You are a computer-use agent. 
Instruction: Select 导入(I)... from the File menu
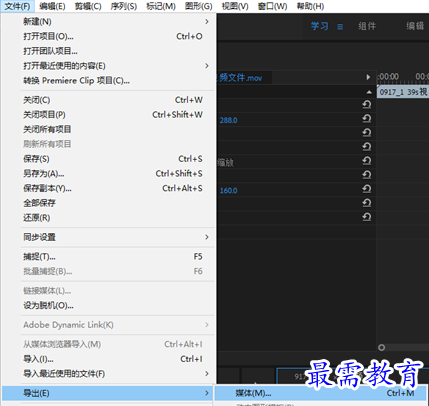tap(108, 359)
